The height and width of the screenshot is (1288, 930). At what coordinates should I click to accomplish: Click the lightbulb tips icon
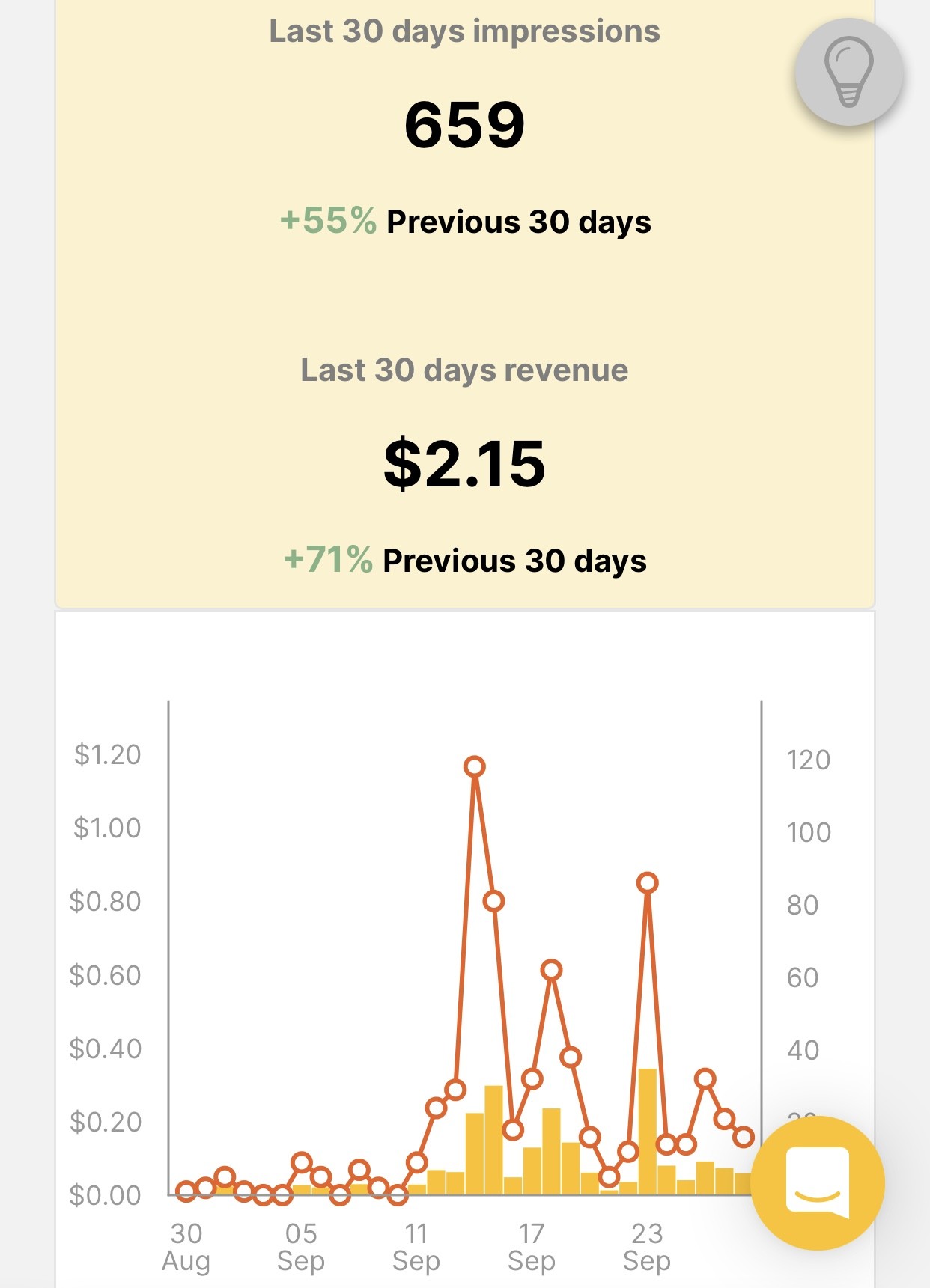[848, 72]
